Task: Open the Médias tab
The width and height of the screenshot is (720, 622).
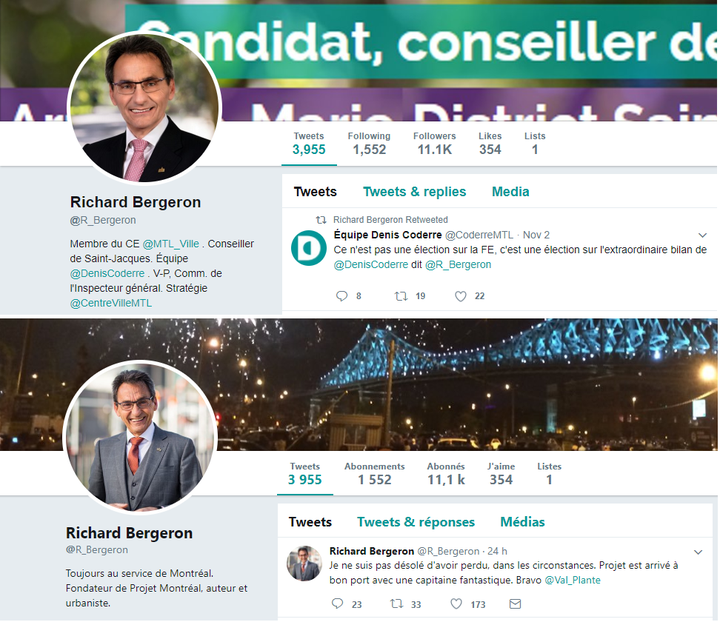Action: [522, 522]
